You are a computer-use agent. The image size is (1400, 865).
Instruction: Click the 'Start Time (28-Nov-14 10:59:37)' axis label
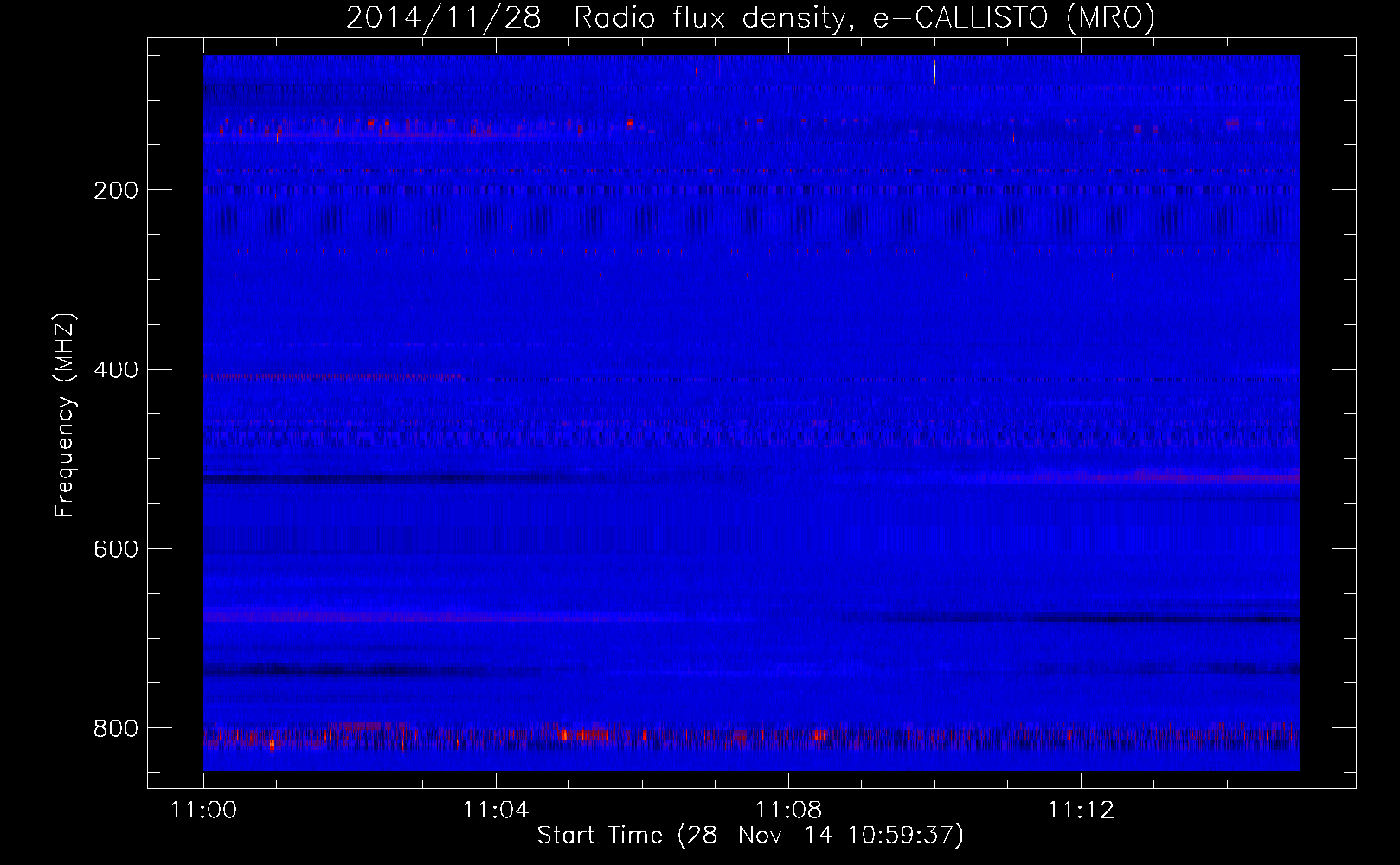click(x=750, y=836)
